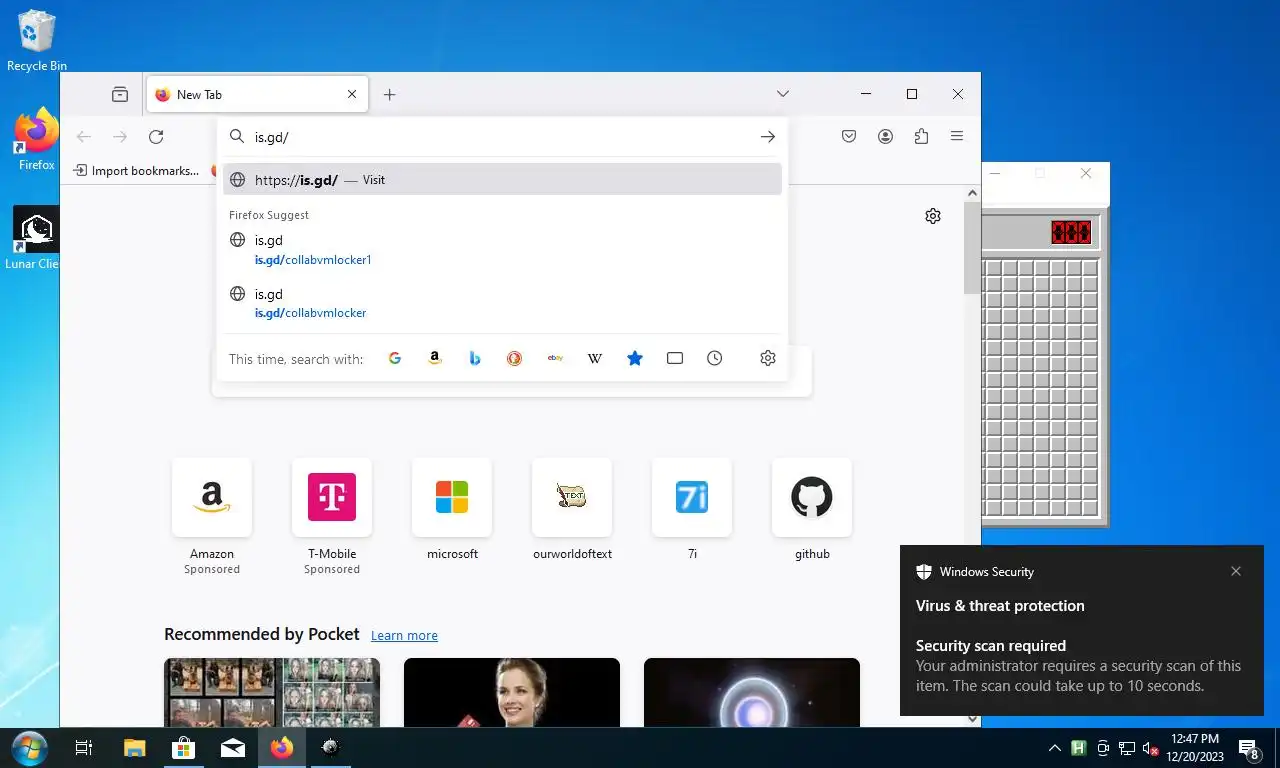Search this time with Wikipedia
Viewport: 1280px width, 768px height.
[x=595, y=358]
